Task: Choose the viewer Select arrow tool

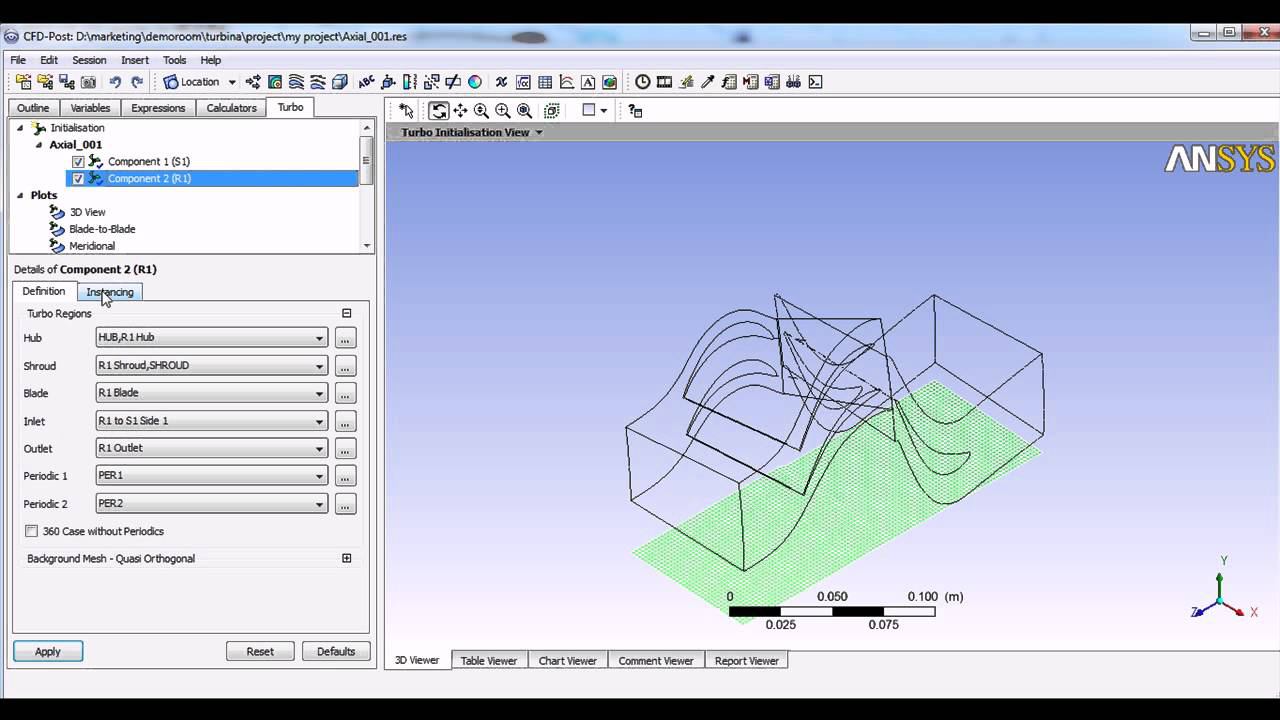Action: pos(406,111)
